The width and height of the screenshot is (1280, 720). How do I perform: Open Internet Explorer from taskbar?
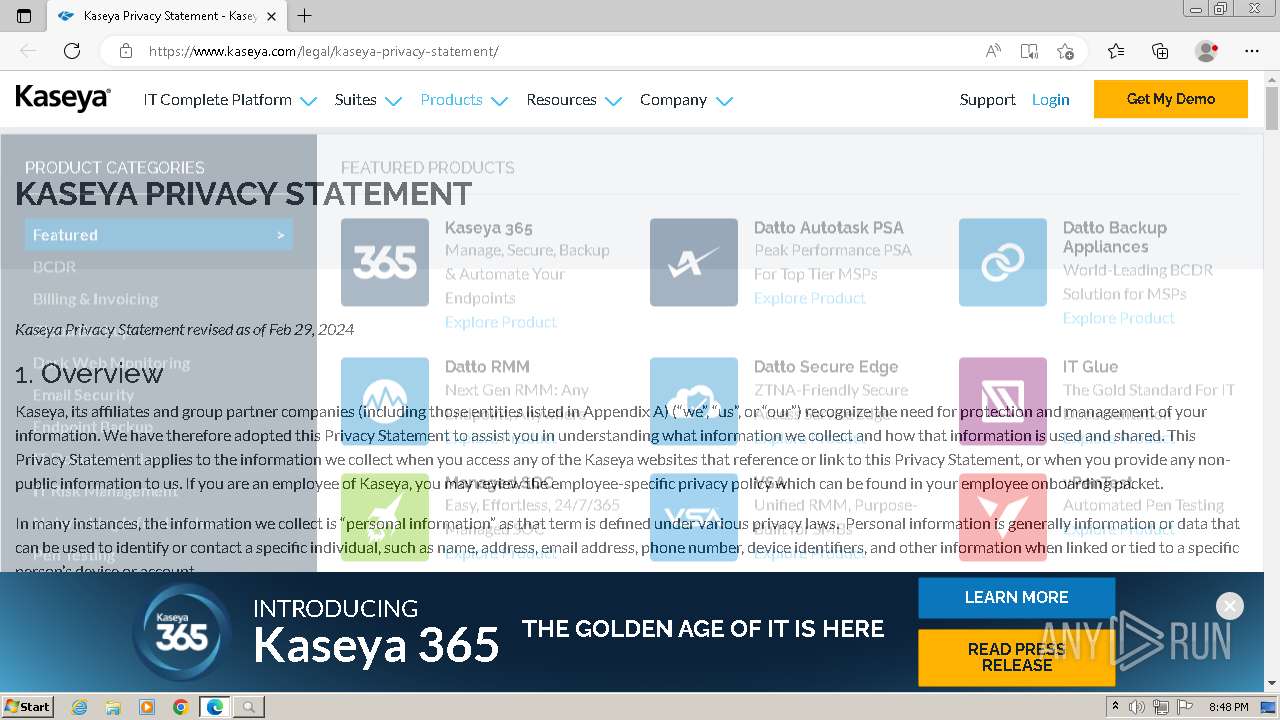click(x=79, y=707)
